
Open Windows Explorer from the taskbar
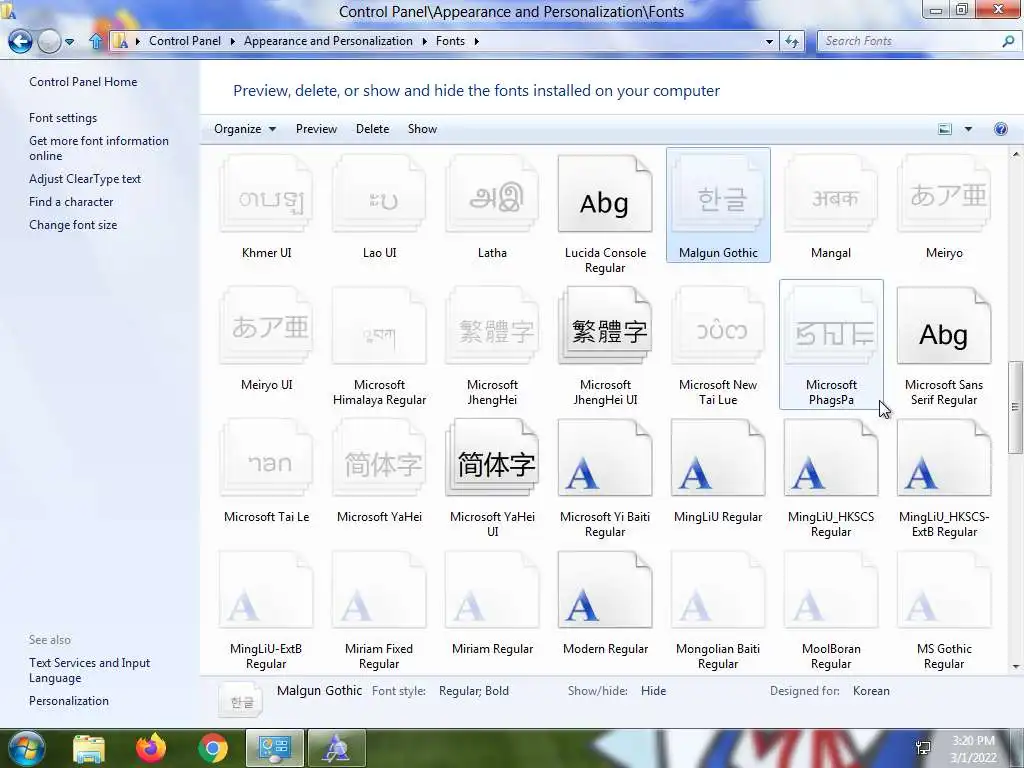pyautogui.click(x=89, y=749)
